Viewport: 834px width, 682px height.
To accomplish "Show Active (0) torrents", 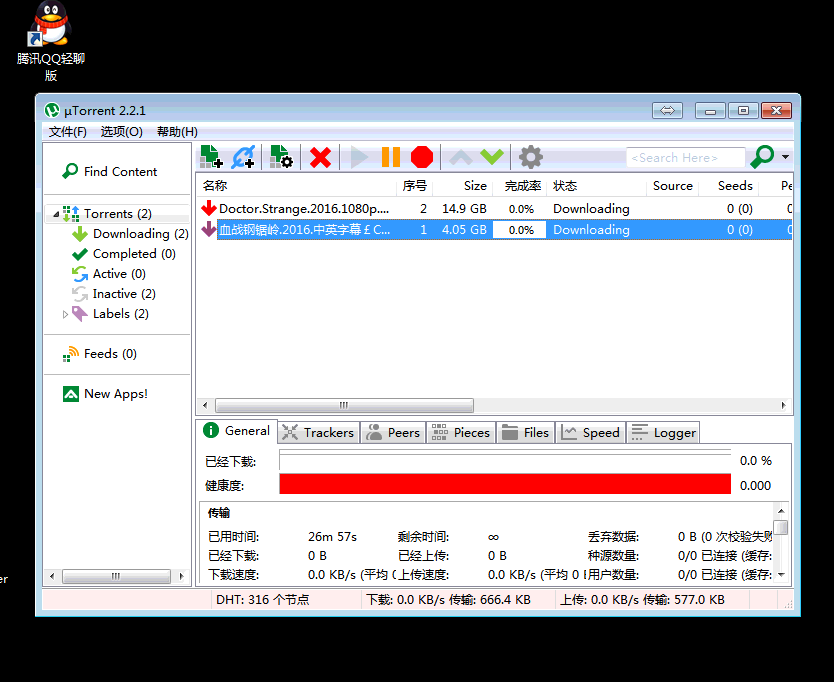I will click(x=109, y=274).
